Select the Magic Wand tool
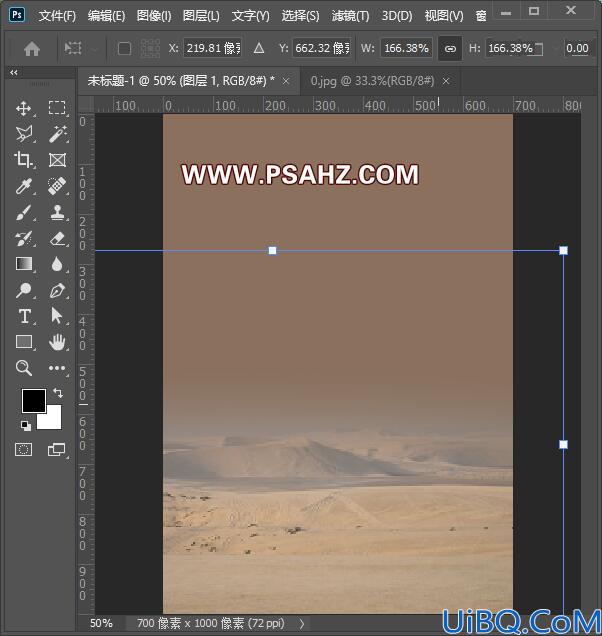Viewport: 602px width, 636px height. (x=57, y=134)
